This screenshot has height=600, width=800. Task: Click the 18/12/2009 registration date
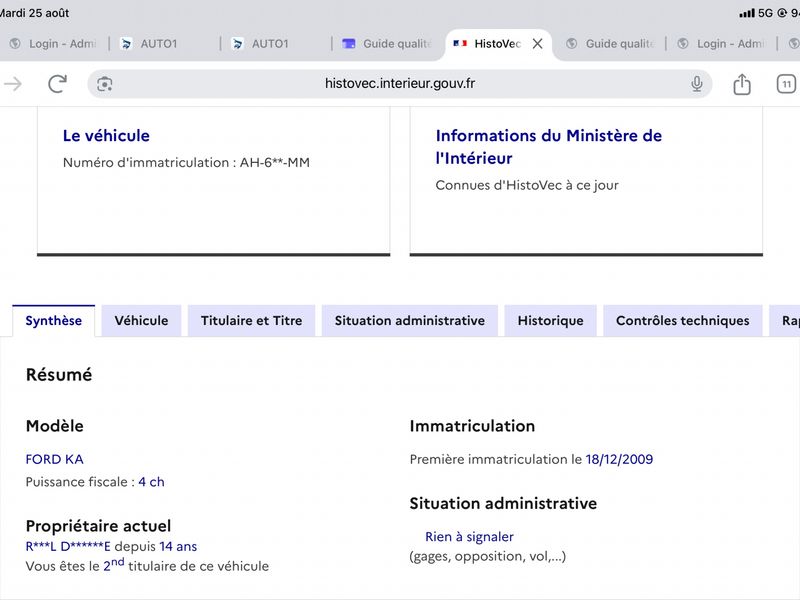pyautogui.click(x=619, y=459)
